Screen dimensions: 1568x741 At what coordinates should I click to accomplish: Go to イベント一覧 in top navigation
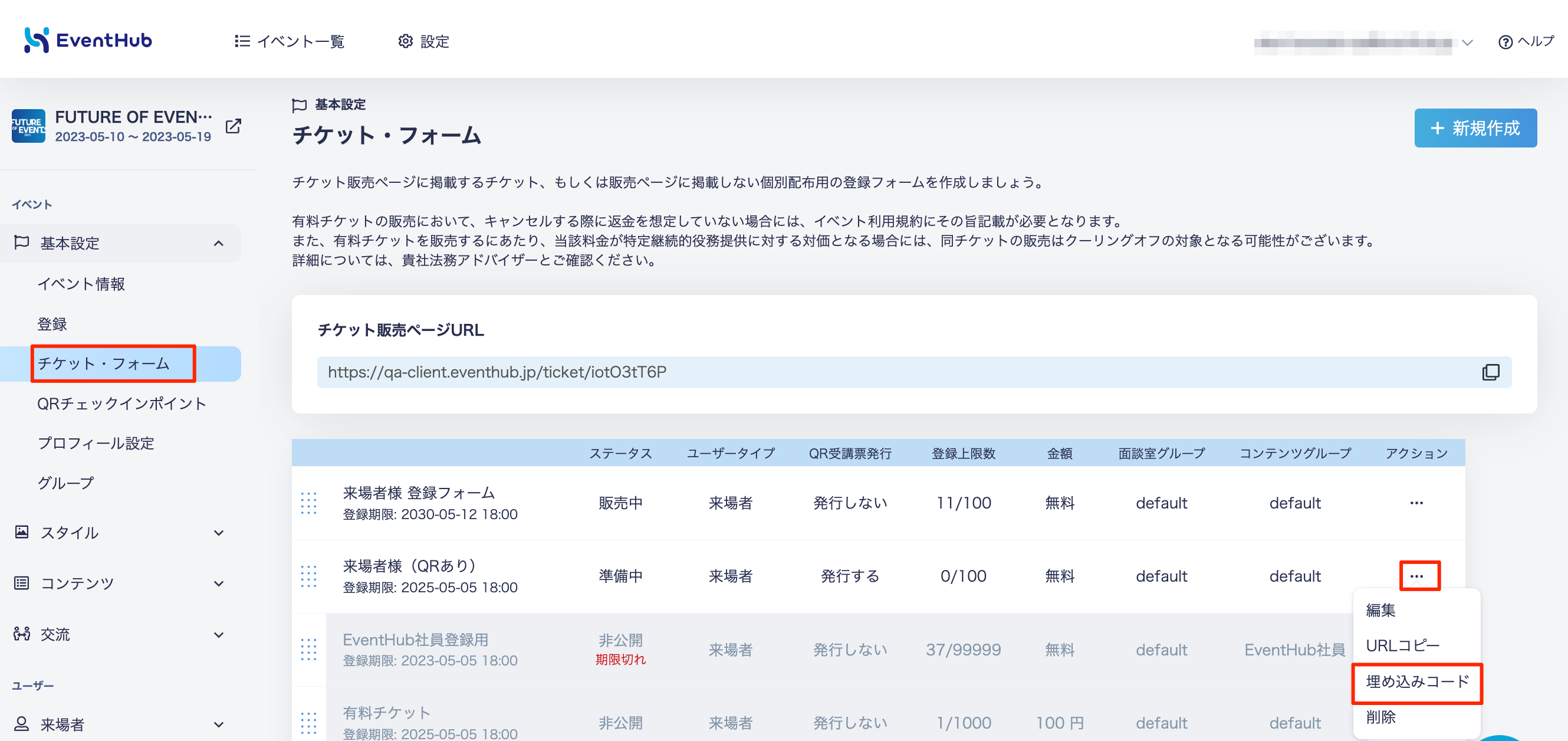(x=289, y=41)
